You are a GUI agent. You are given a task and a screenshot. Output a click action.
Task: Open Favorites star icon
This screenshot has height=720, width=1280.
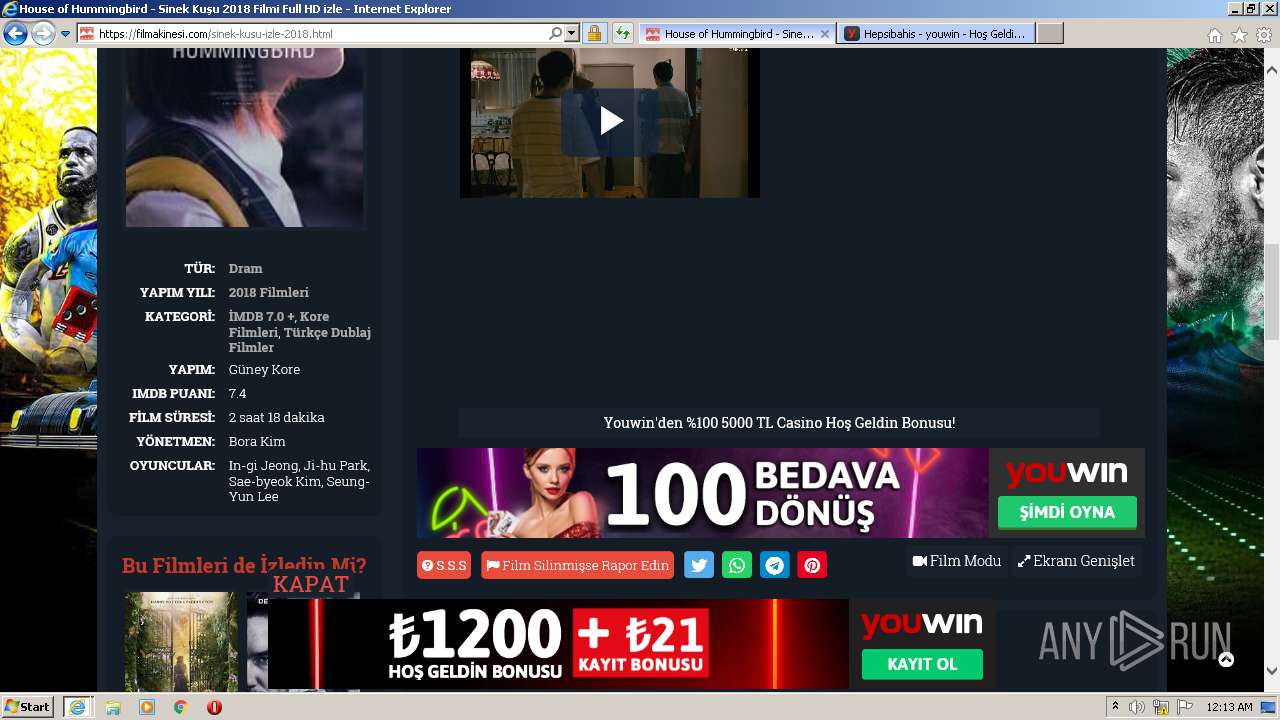pyautogui.click(x=1239, y=35)
